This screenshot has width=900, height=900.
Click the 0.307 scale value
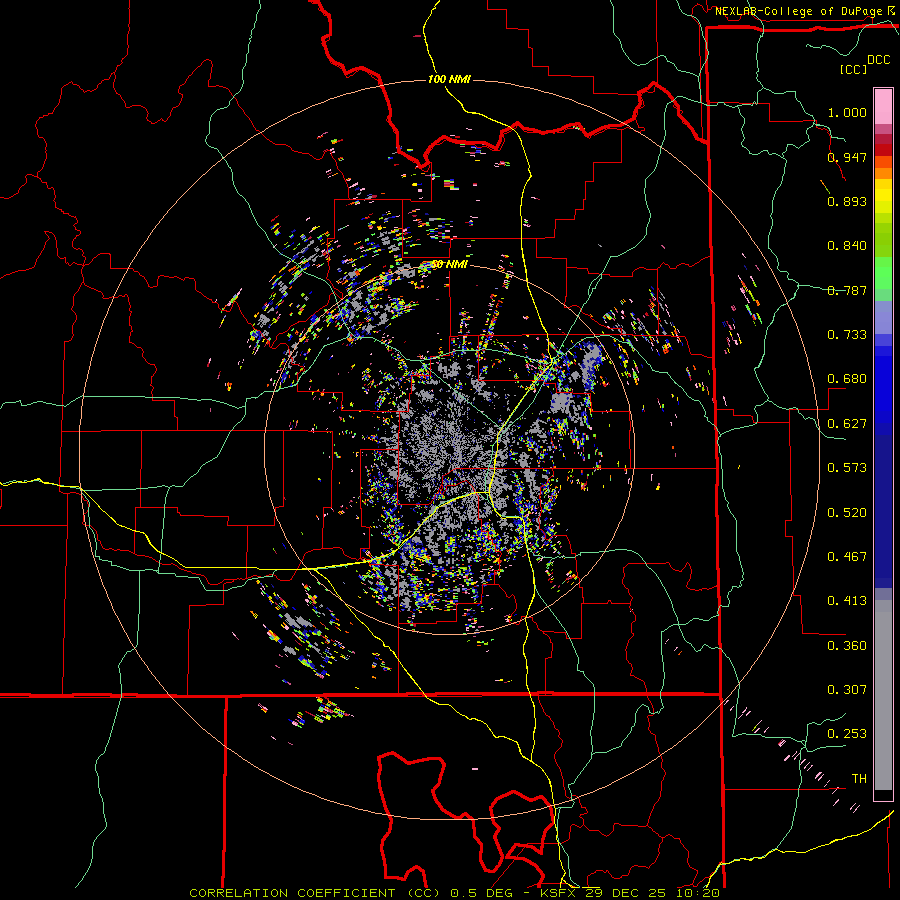pyautogui.click(x=847, y=690)
